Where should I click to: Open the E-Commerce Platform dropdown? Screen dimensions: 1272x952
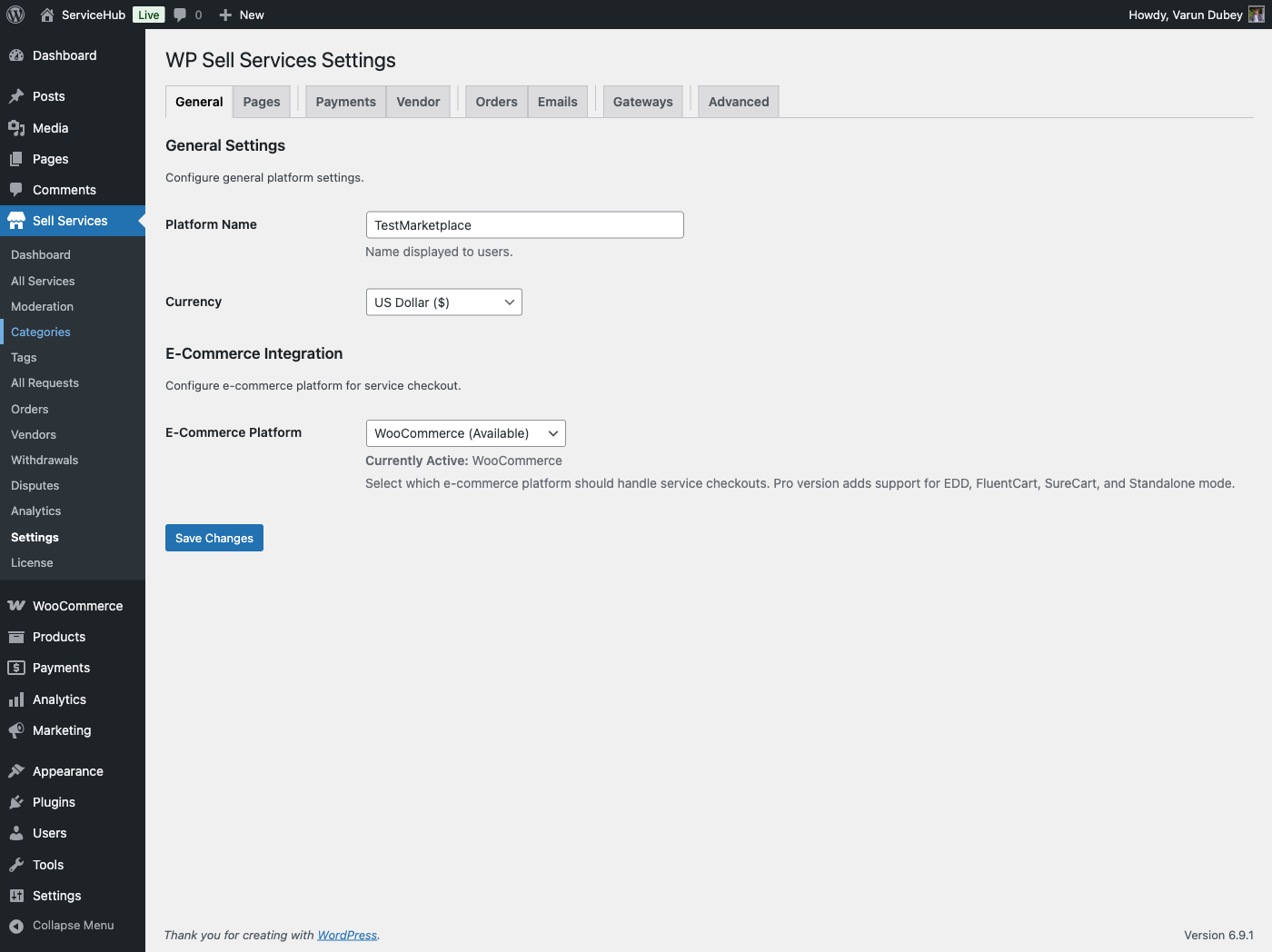465,433
